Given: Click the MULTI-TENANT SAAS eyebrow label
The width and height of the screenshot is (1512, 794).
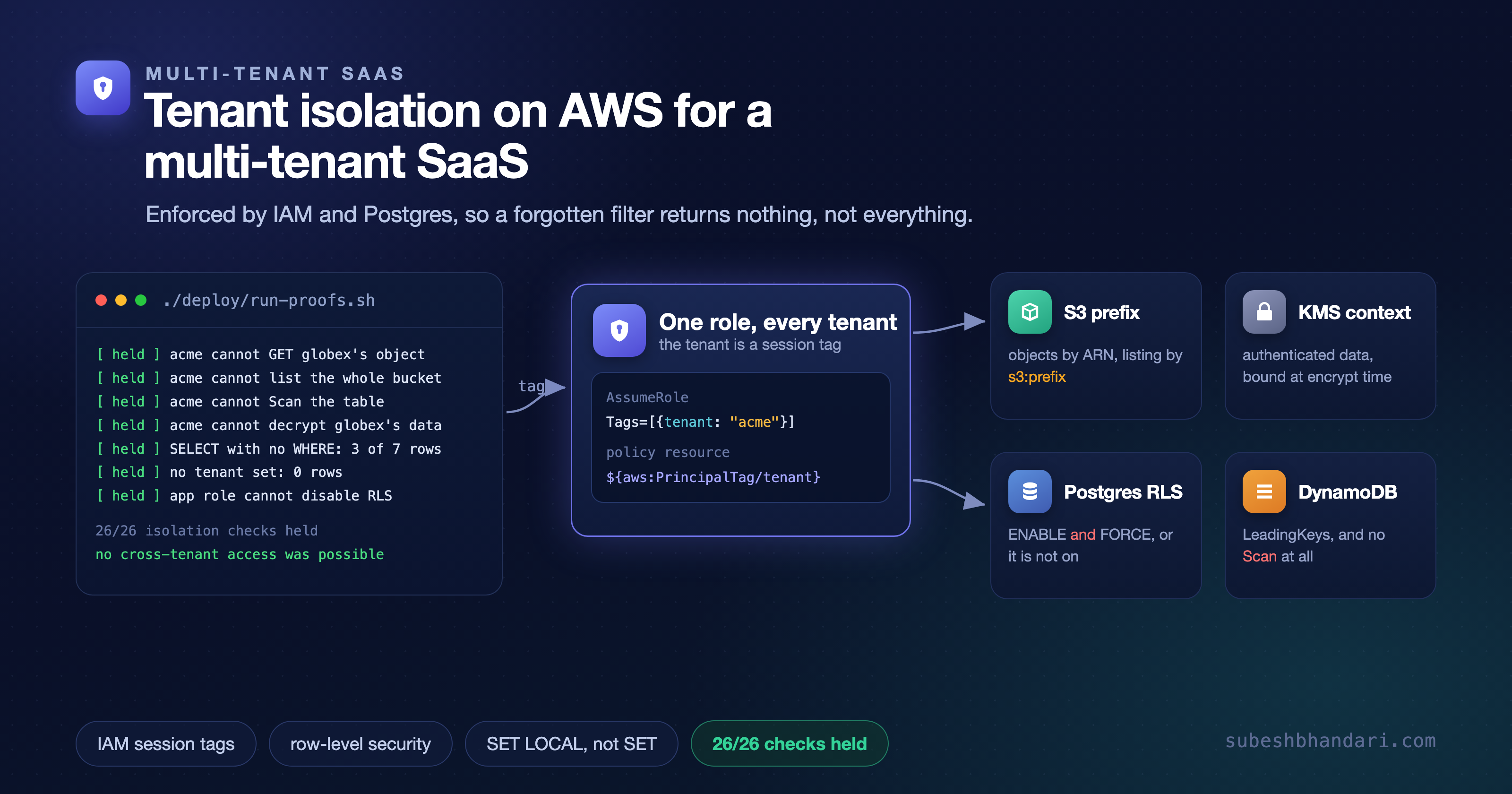Looking at the screenshot, I should (x=275, y=73).
